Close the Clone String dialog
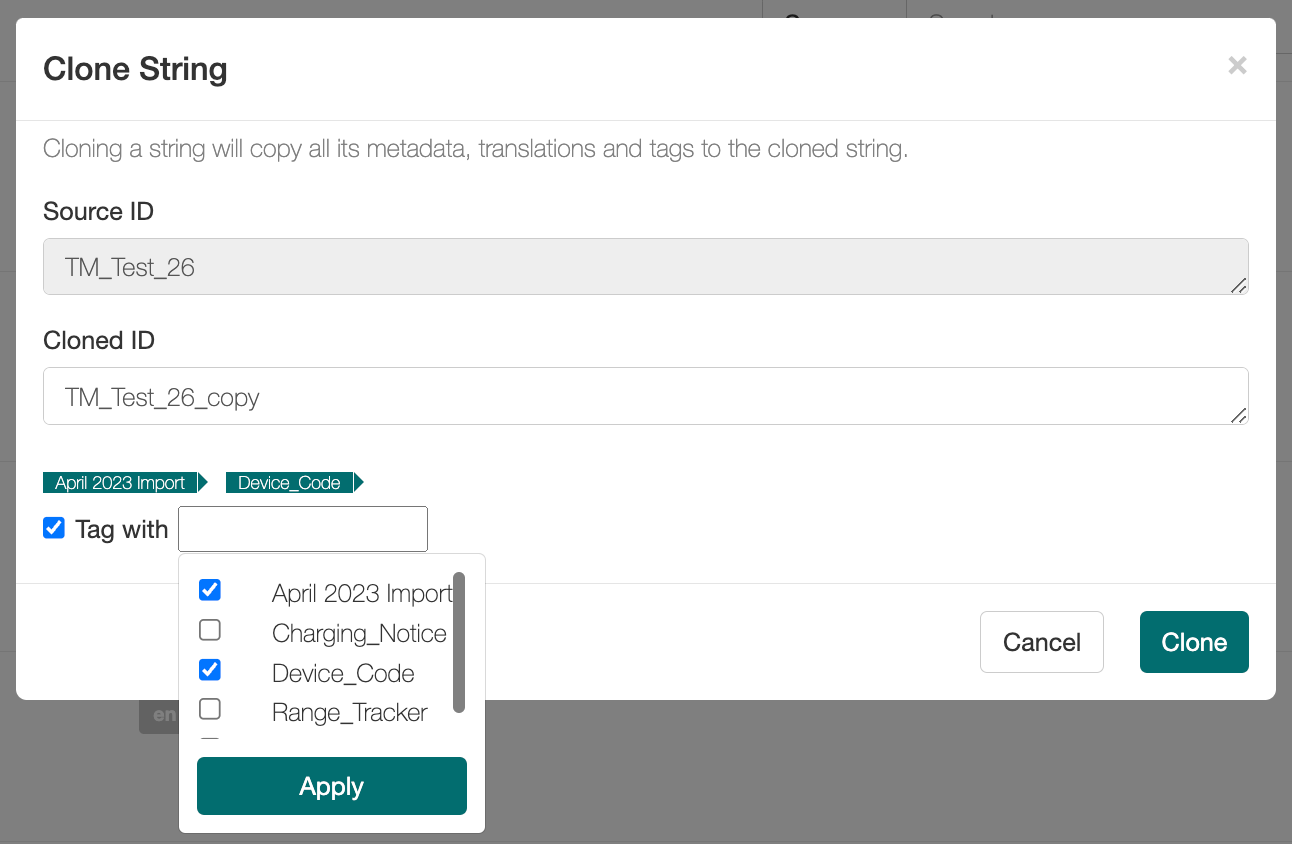 point(1237,65)
